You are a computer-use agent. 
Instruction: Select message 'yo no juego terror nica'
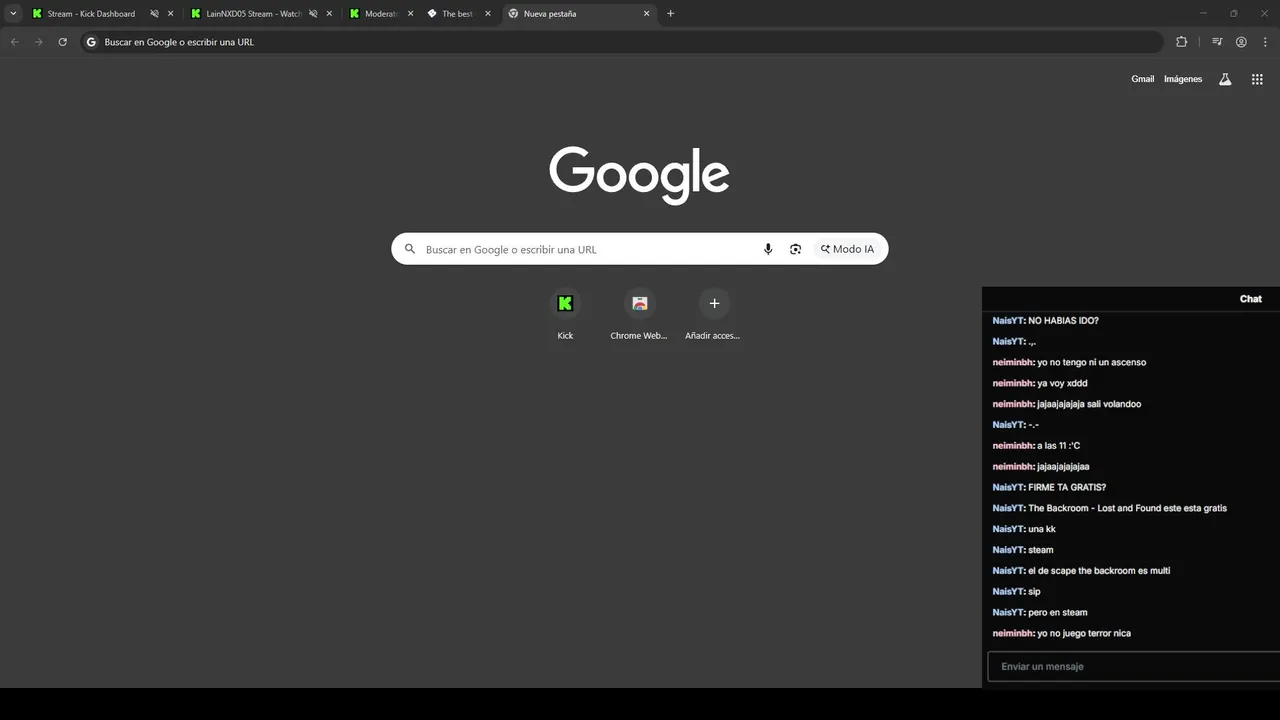coord(1061,633)
